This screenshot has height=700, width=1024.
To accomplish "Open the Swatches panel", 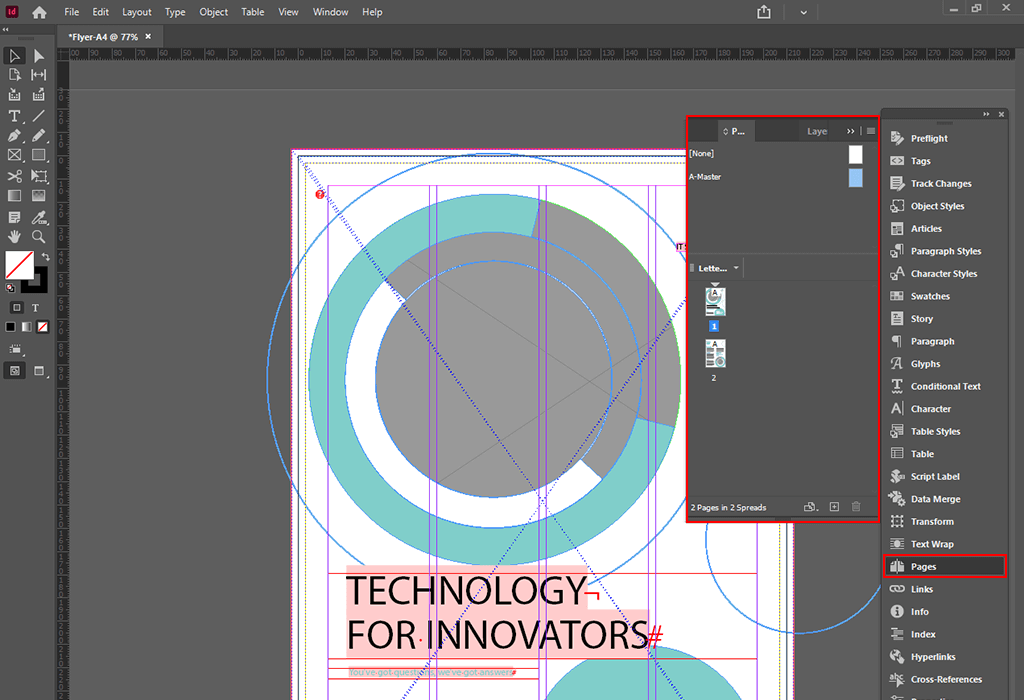I will (930, 296).
